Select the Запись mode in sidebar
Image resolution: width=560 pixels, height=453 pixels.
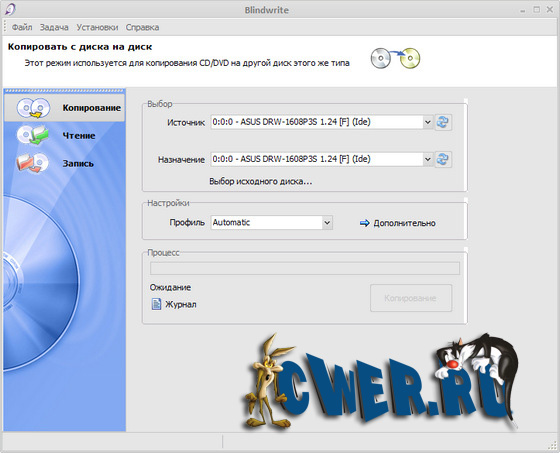(64, 163)
